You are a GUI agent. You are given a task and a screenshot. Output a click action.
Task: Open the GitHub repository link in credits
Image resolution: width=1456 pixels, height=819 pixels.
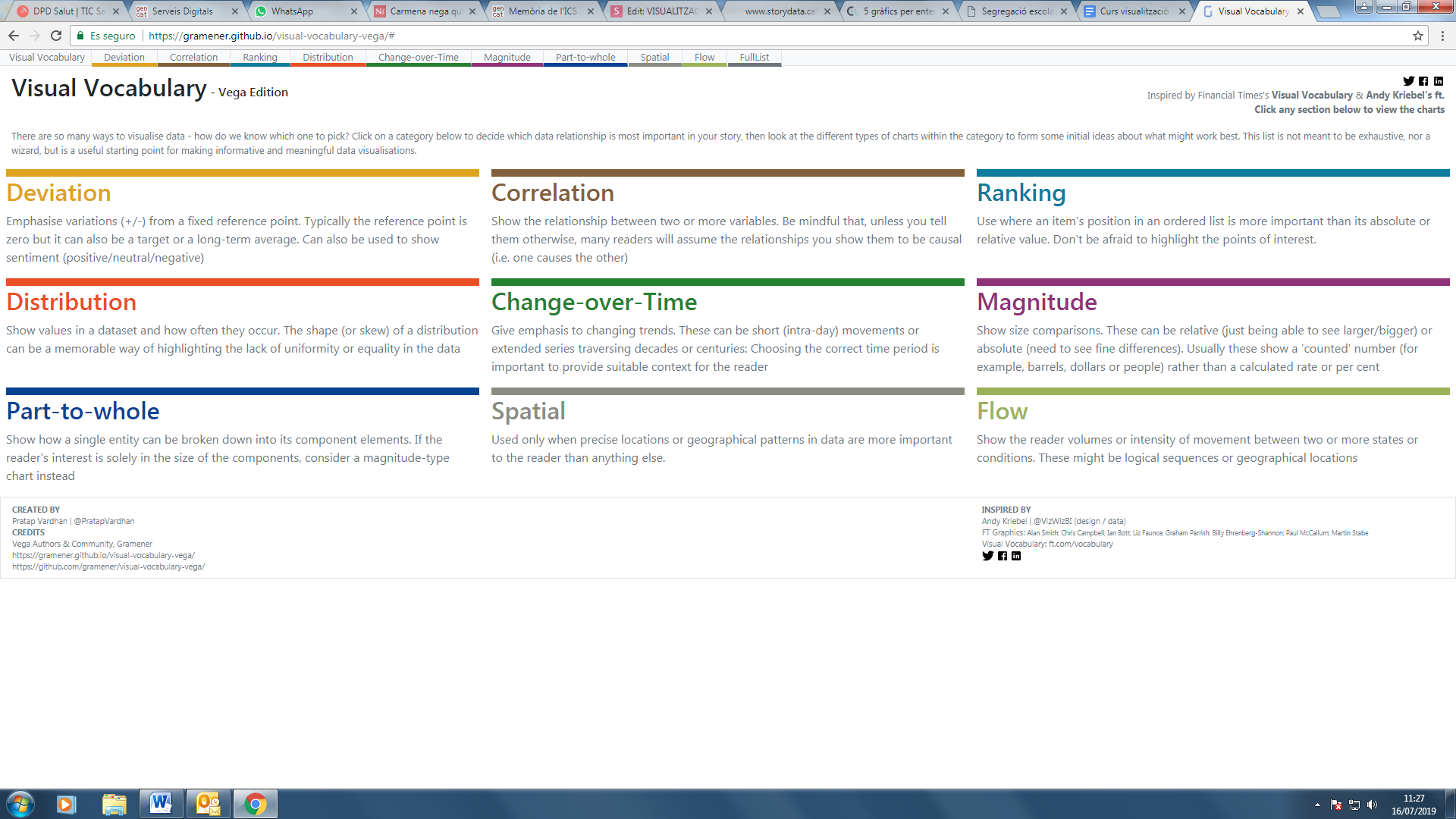point(108,566)
